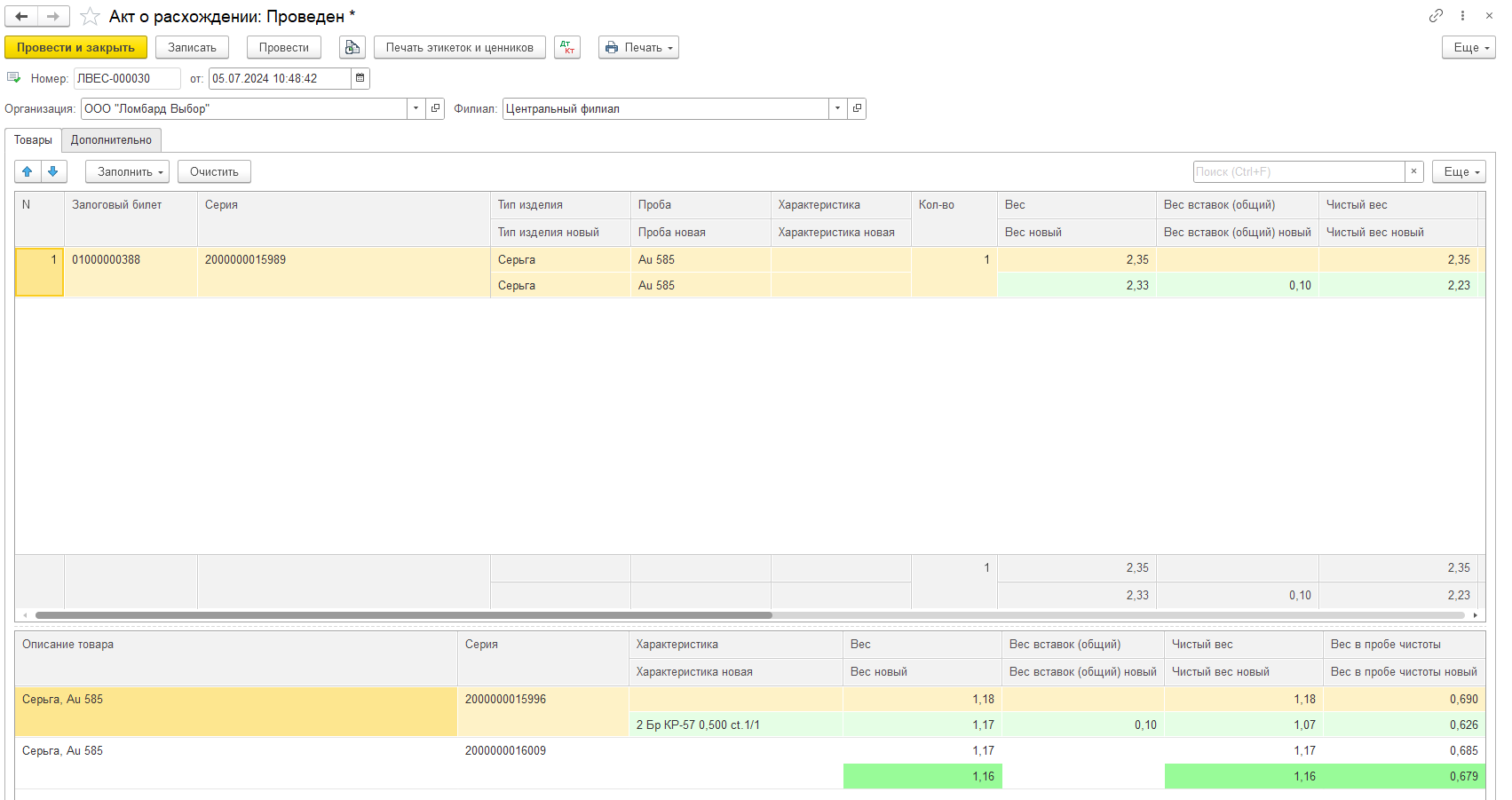
Task: Click the Филиал field Центральный филиал
Action: pos(666,108)
